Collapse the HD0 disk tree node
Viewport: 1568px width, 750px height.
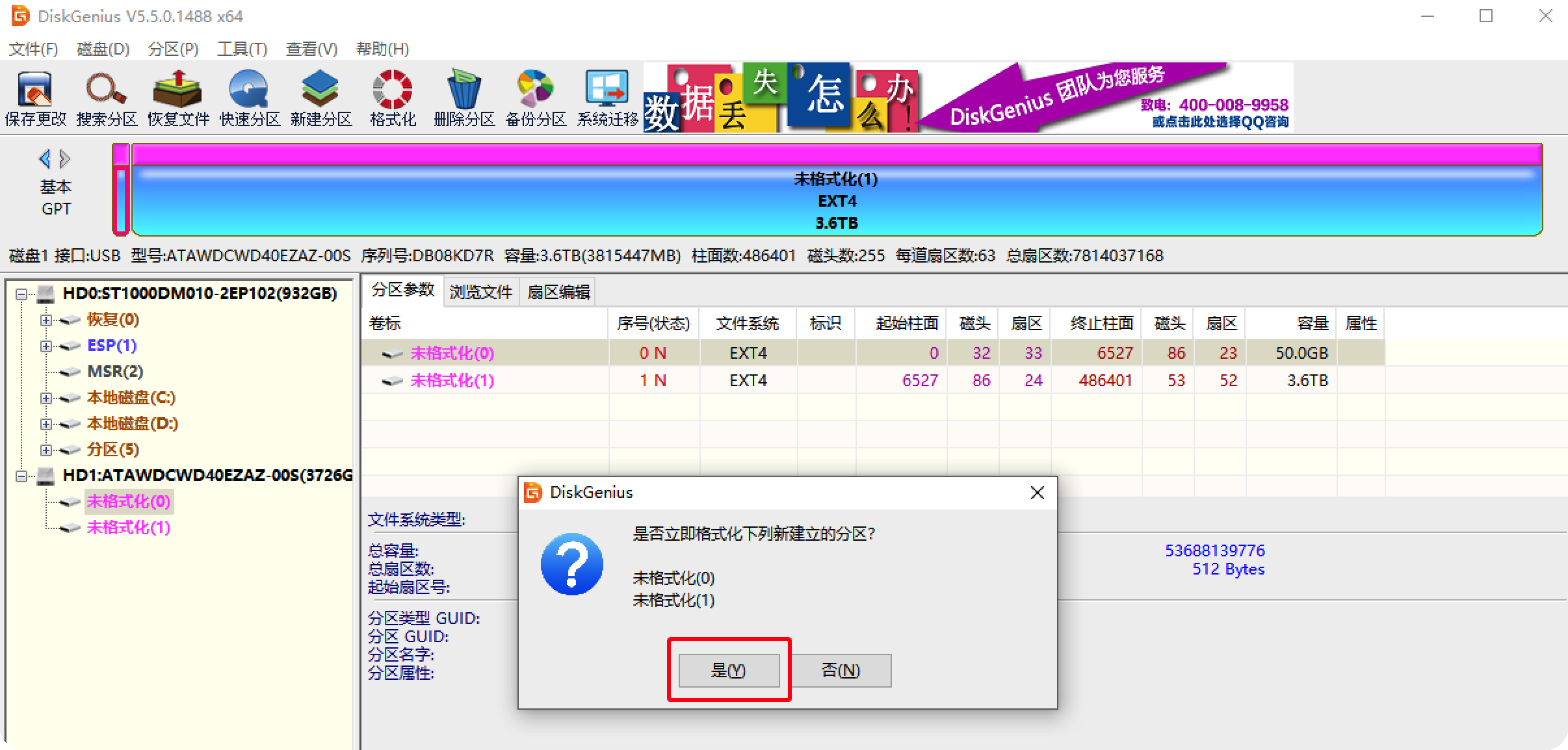(21, 294)
